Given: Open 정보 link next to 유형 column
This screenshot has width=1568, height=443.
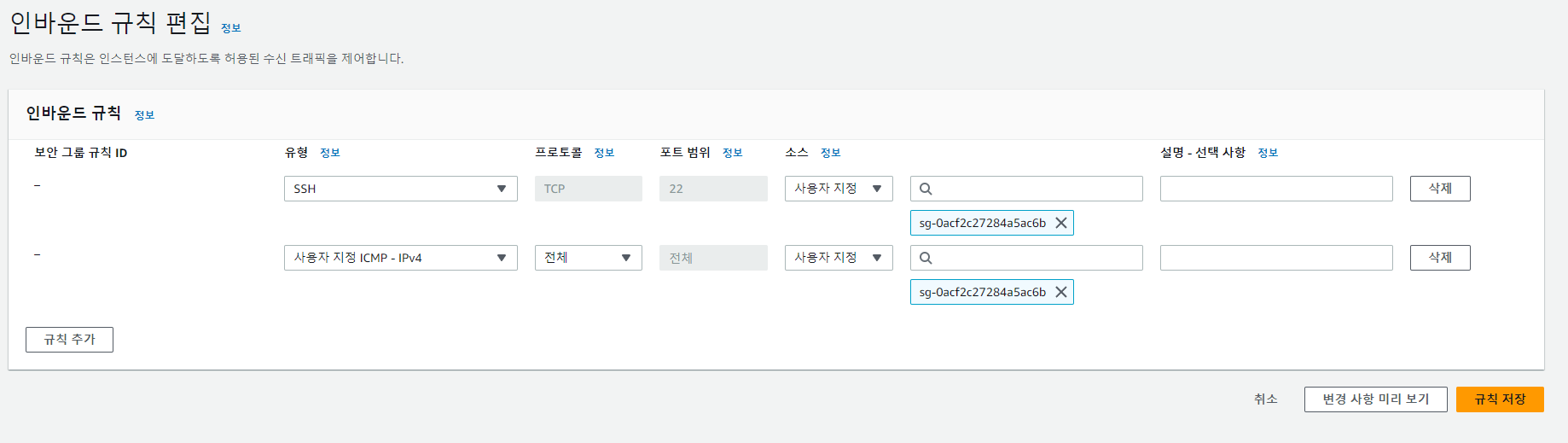Looking at the screenshot, I should [x=330, y=153].
